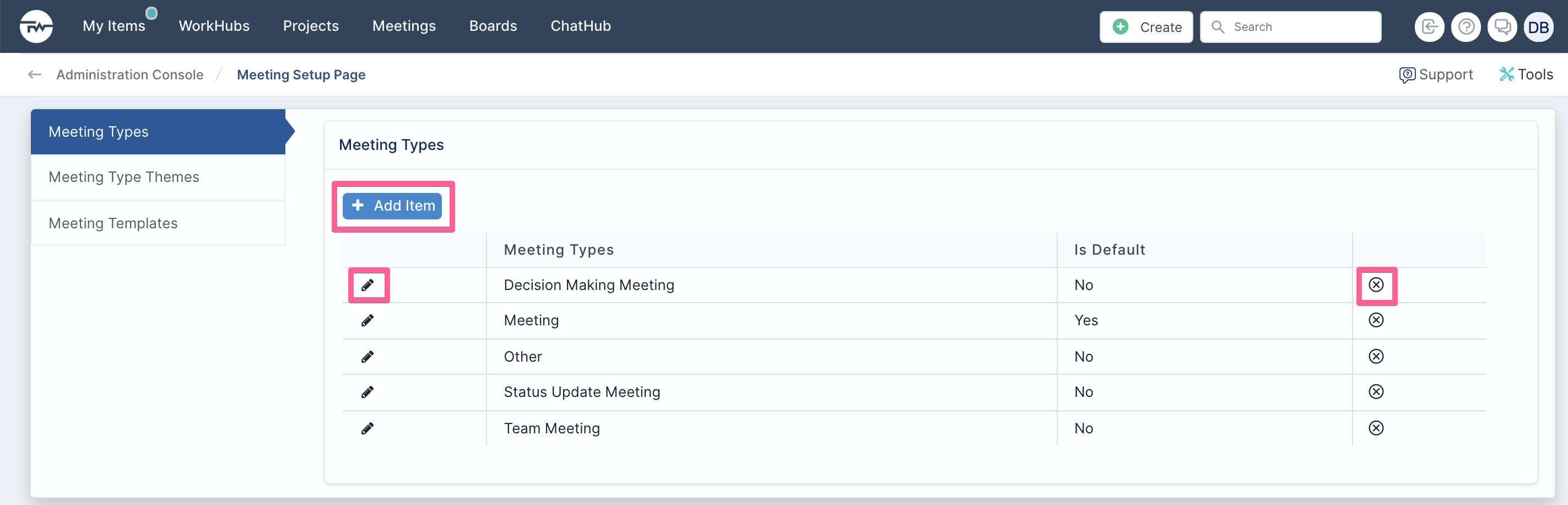The height and width of the screenshot is (505, 1568).
Task: Click the Yes default value cell
Action: coord(1204,320)
